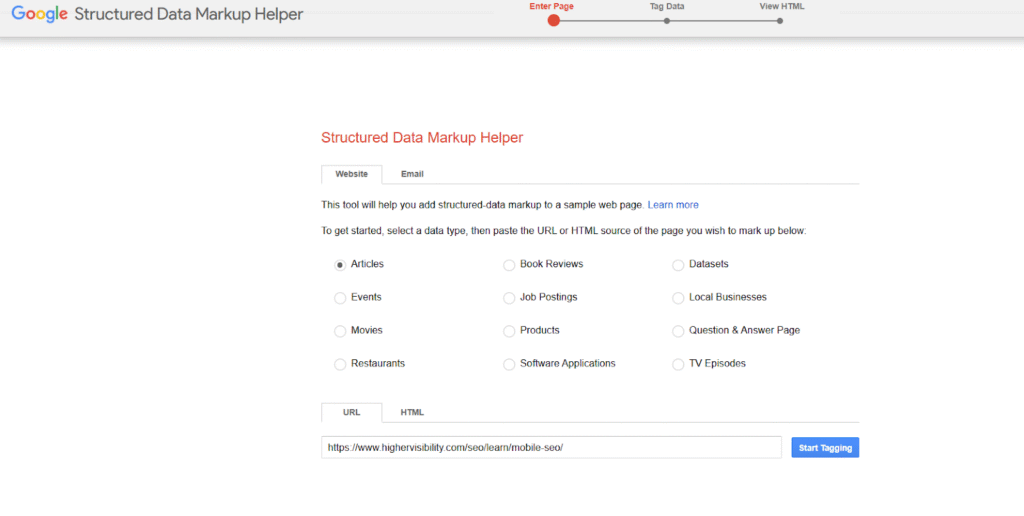Pick the Book Reviews option
1024x516 pixels.
click(510, 265)
